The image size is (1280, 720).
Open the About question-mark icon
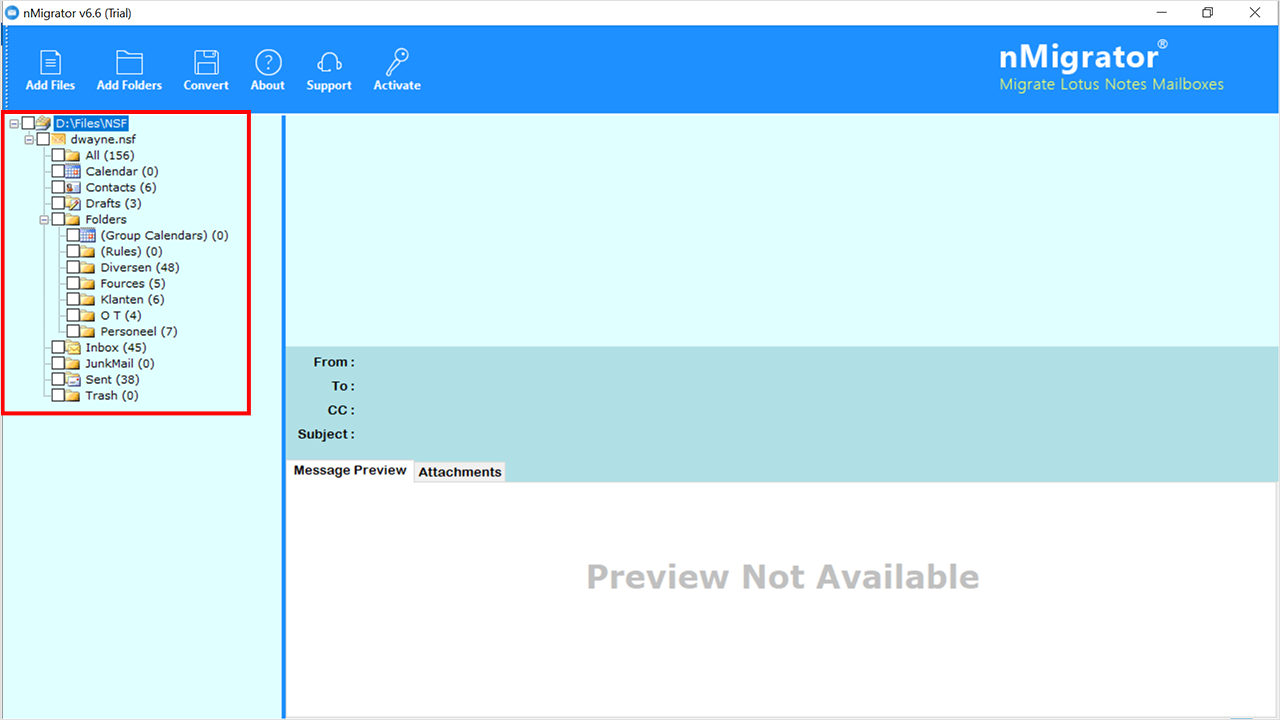(x=268, y=62)
